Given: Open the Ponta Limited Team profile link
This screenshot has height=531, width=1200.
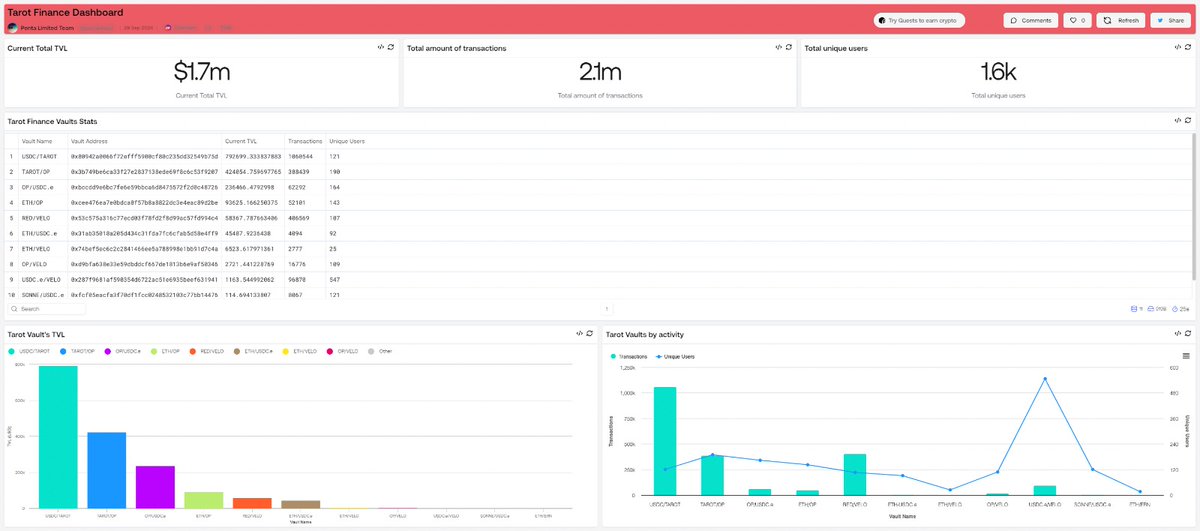Looking at the screenshot, I should click(x=46, y=28).
